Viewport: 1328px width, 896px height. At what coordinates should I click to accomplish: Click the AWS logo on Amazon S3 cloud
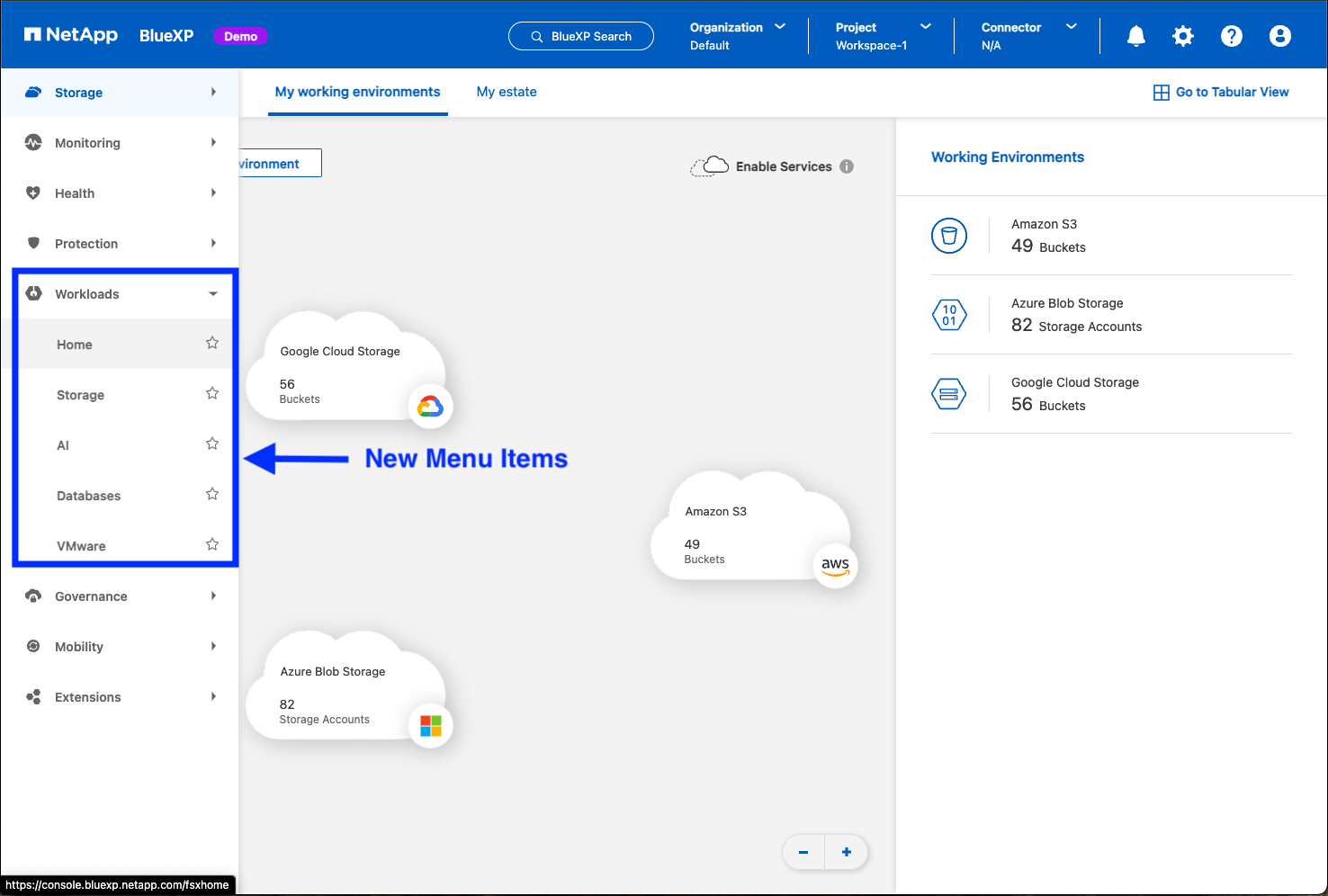835,566
